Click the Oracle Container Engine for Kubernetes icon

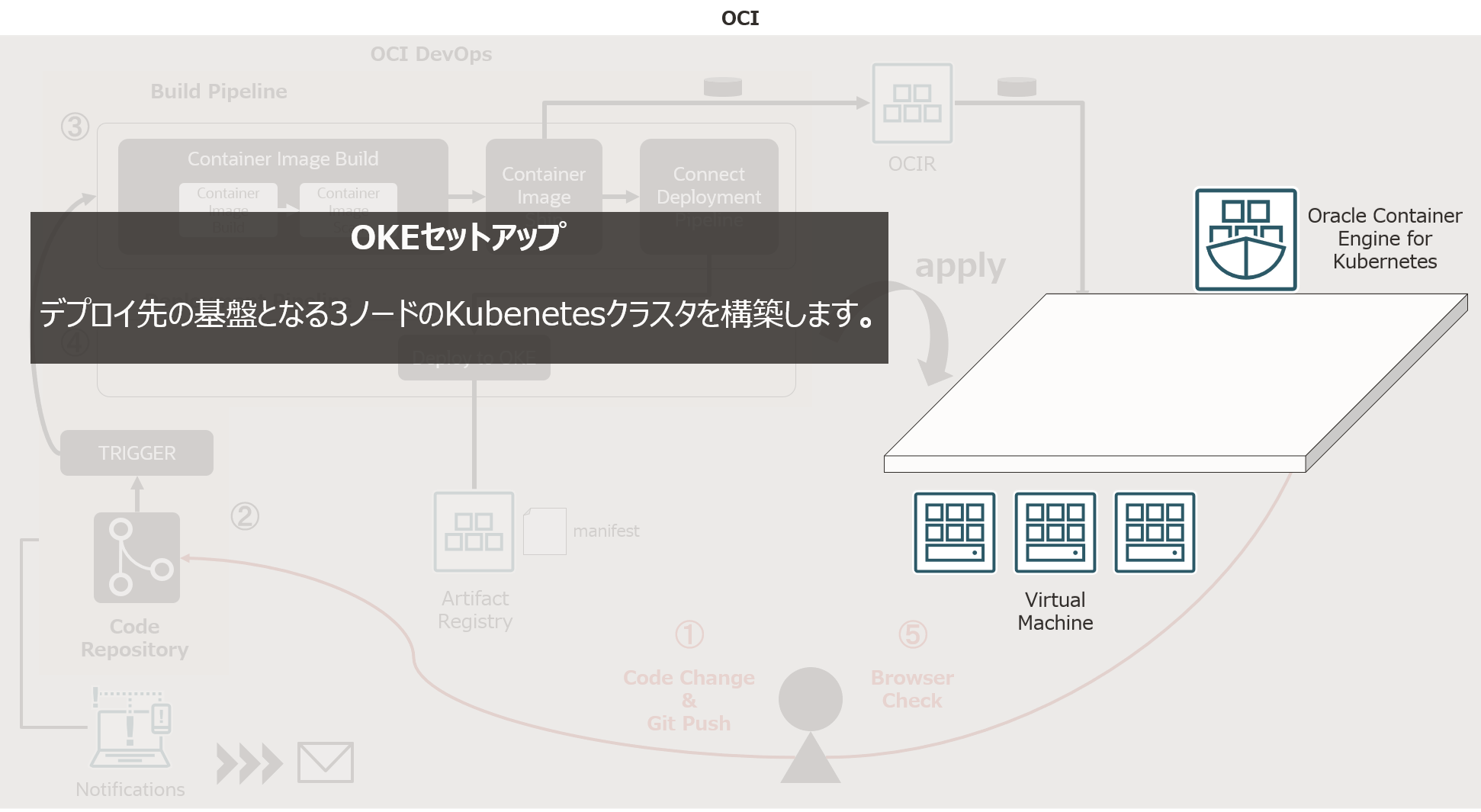coord(1245,239)
